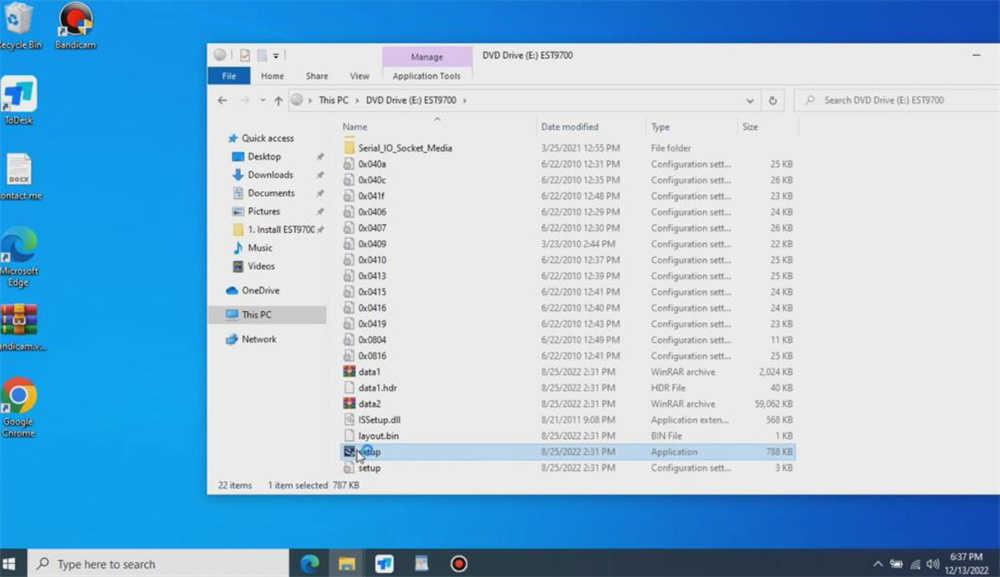Open the Customize Quick Access Toolbar dropdown

coord(276,56)
